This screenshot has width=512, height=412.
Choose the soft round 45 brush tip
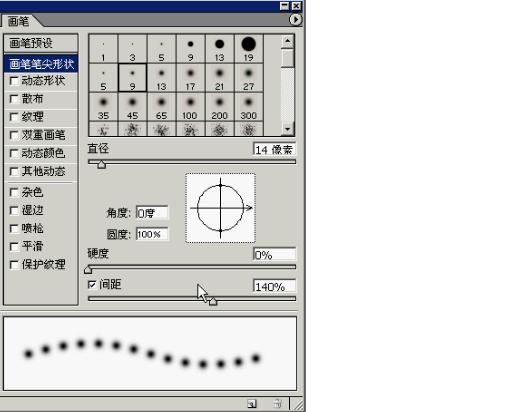pos(132,107)
